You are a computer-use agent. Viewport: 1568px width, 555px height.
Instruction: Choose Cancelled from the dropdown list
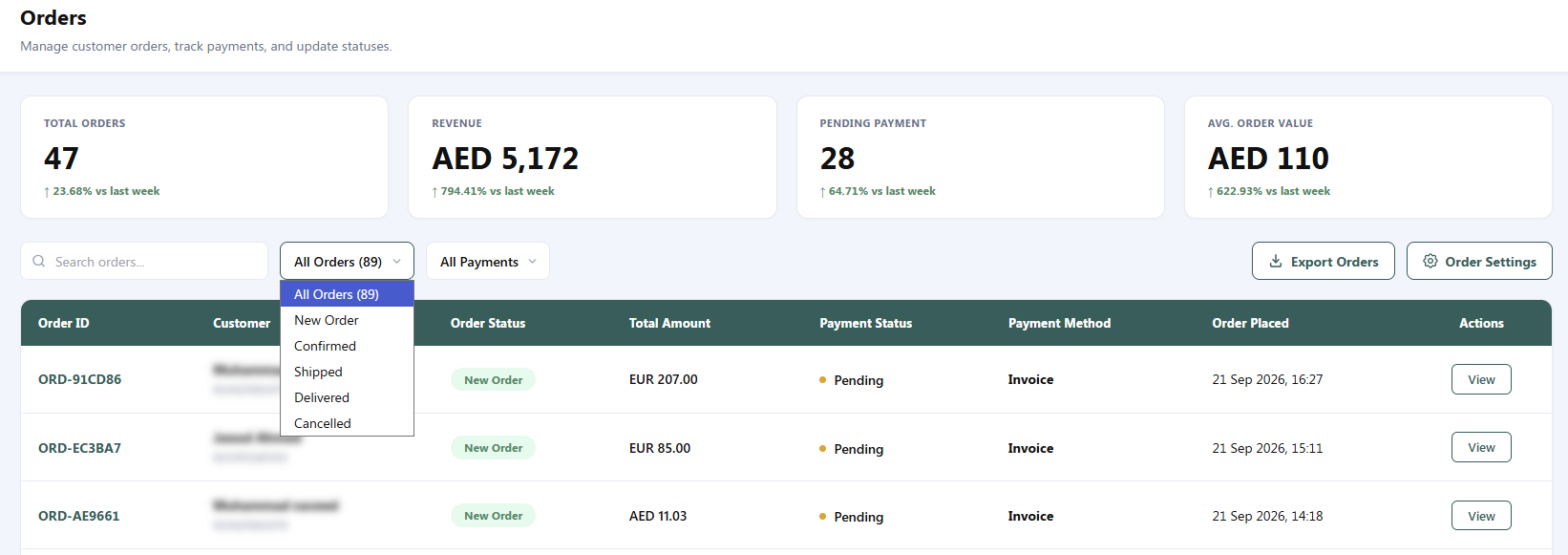(x=347, y=423)
